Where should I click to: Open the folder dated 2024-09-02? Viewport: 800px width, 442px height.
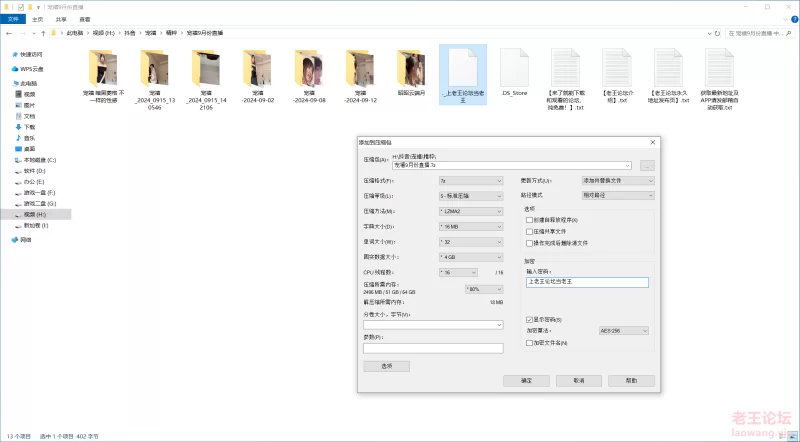point(258,76)
